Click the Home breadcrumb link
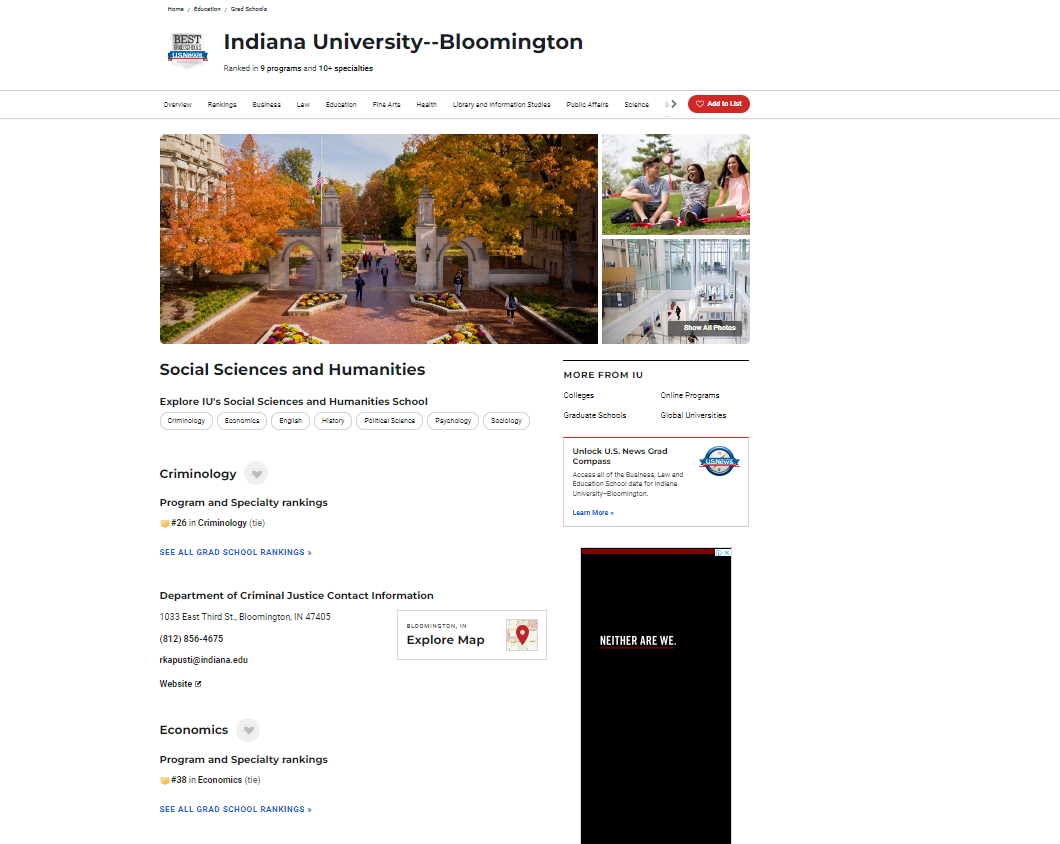The width and height of the screenshot is (1060, 844). tap(175, 9)
